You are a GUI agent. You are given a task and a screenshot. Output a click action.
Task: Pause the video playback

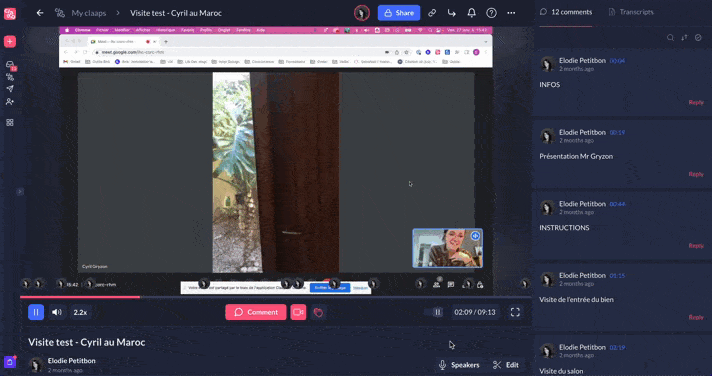[36, 312]
